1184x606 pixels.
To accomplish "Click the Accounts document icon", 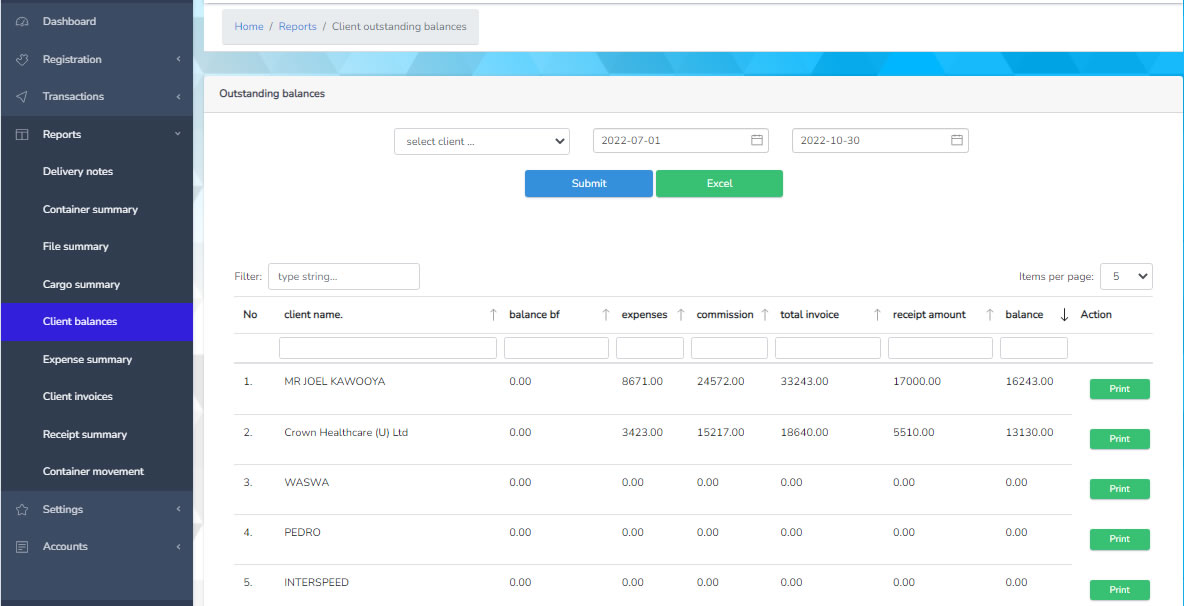I will coord(22,546).
